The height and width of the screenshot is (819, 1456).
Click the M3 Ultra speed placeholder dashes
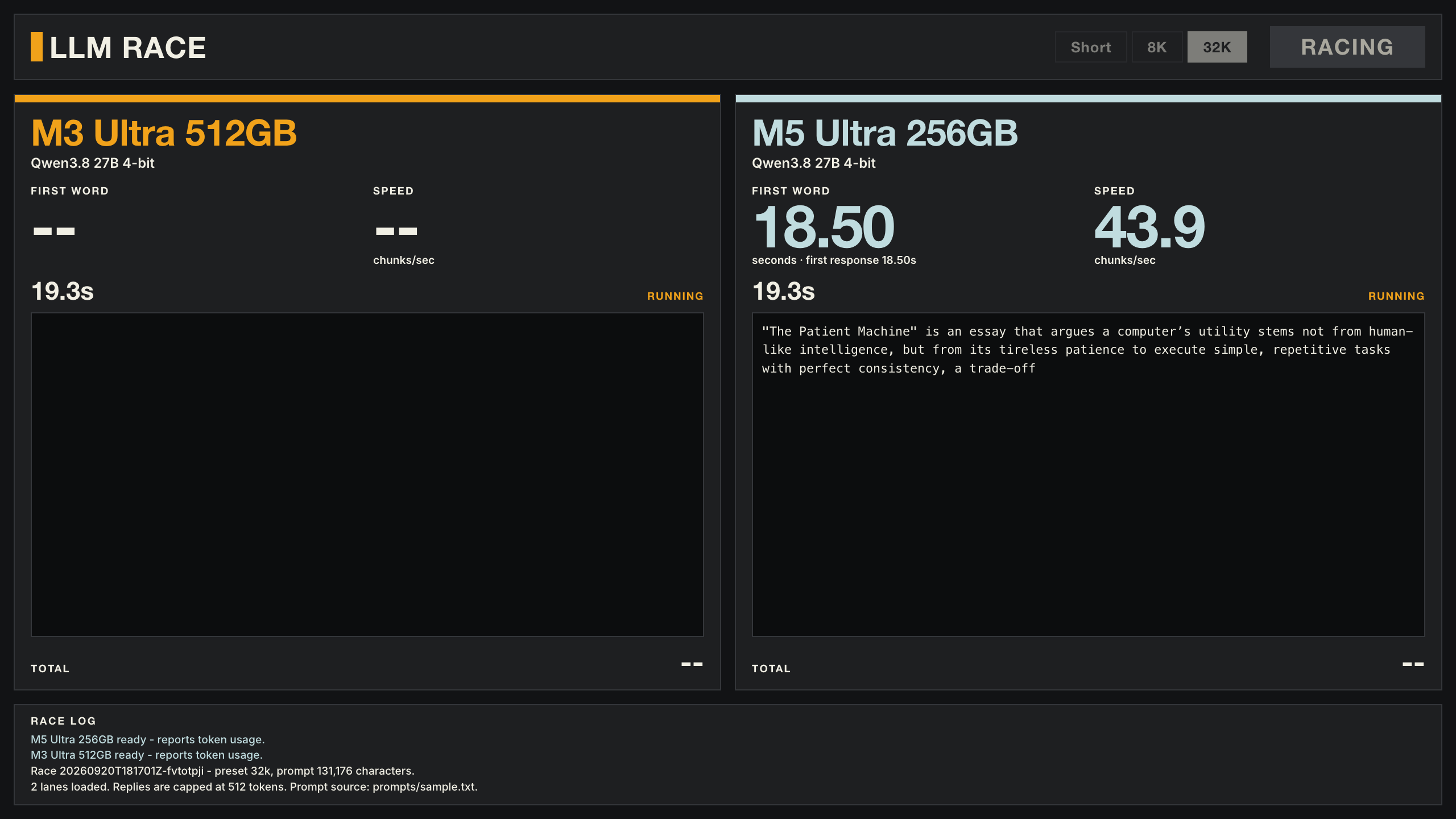click(x=396, y=231)
